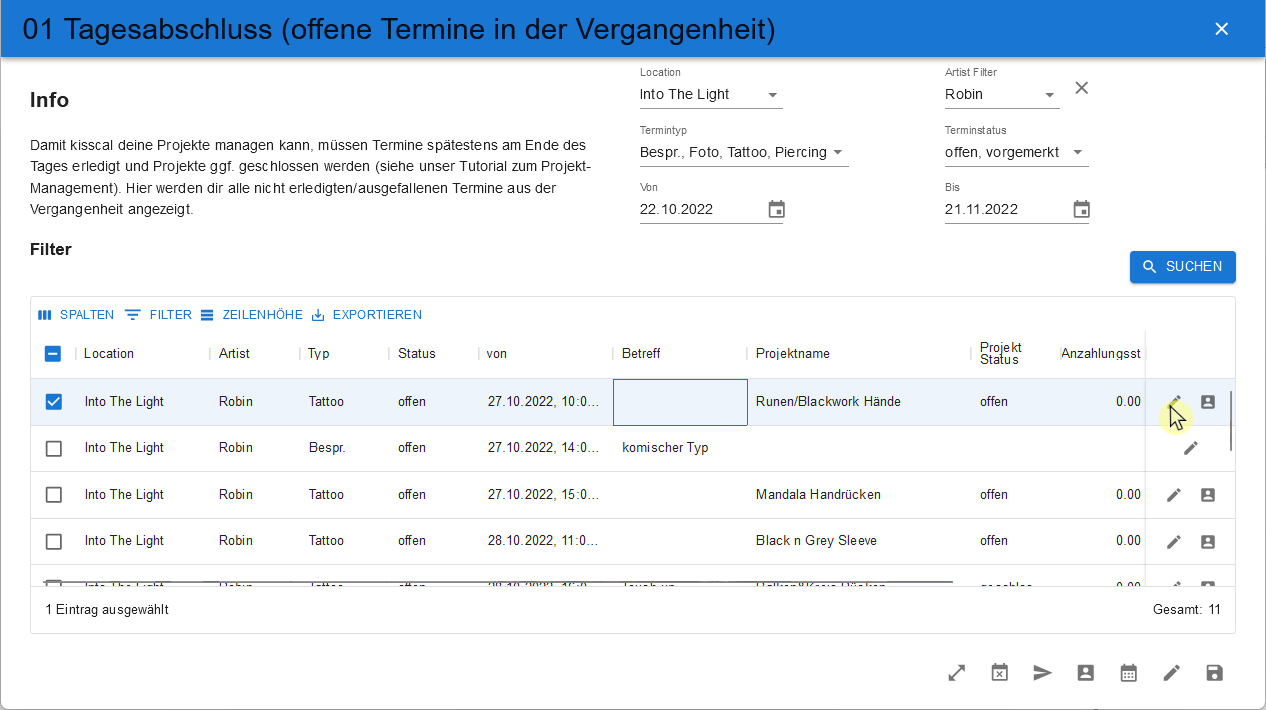Open the Bis date picker calendar icon
Screen dimensions: 1266x710
click(x=1081, y=209)
